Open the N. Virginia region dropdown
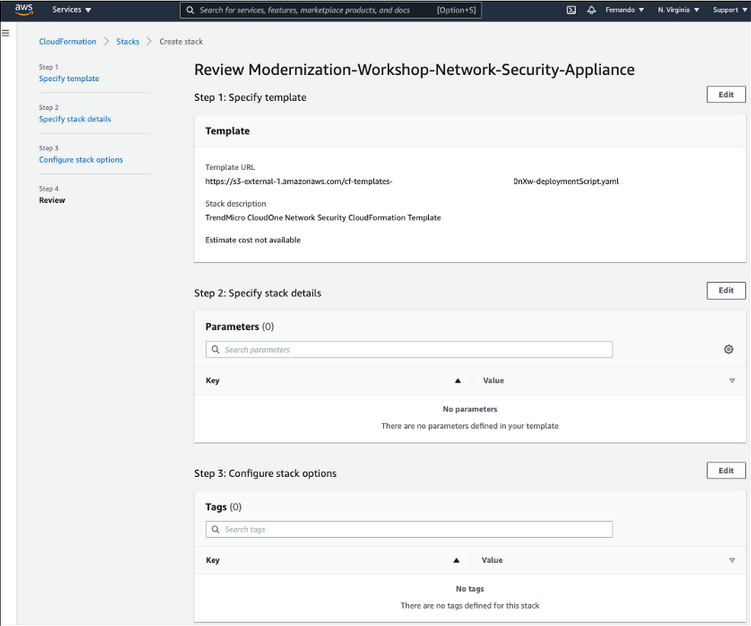This screenshot has width=751, height=626. click(678, 10)
